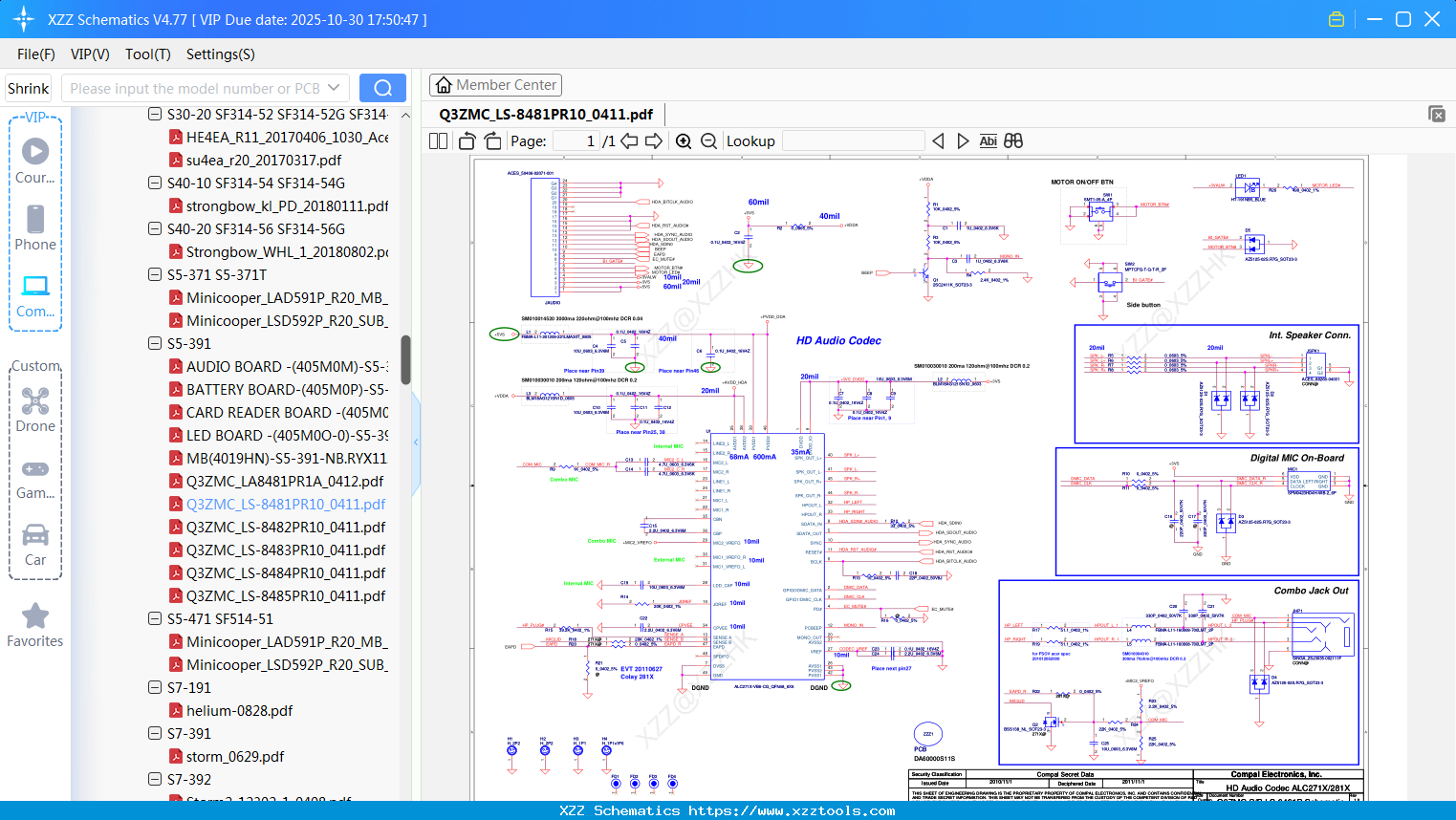1456x820 pixels.
Task: Zoom in on the schematic
Action: pos(684,141)
